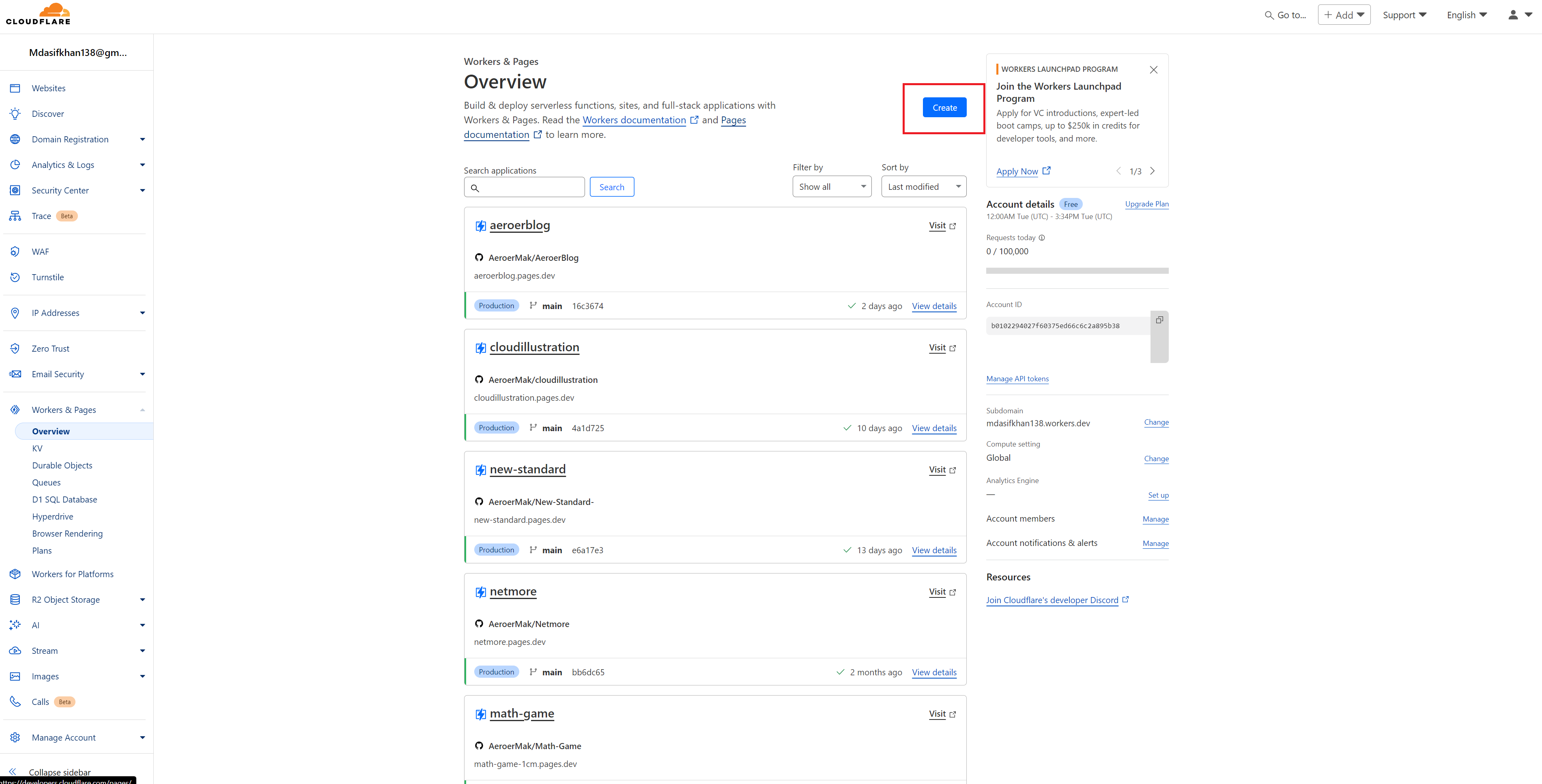The width and height of the screenshot is (1542, 784).
Task: Click the Stream cloud icon
Action: [15, 651]
